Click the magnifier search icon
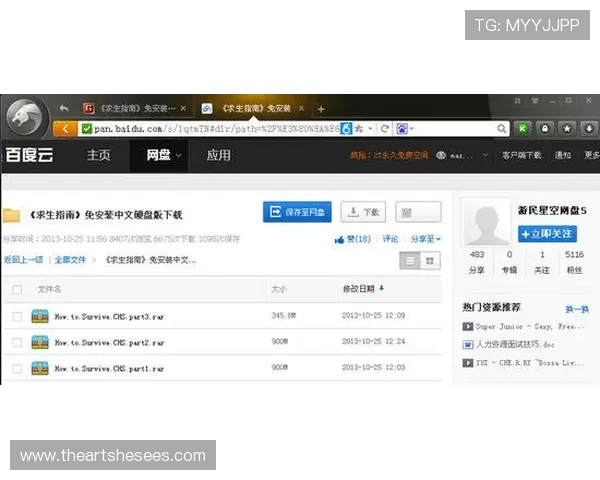 click(x=501, y=129)
